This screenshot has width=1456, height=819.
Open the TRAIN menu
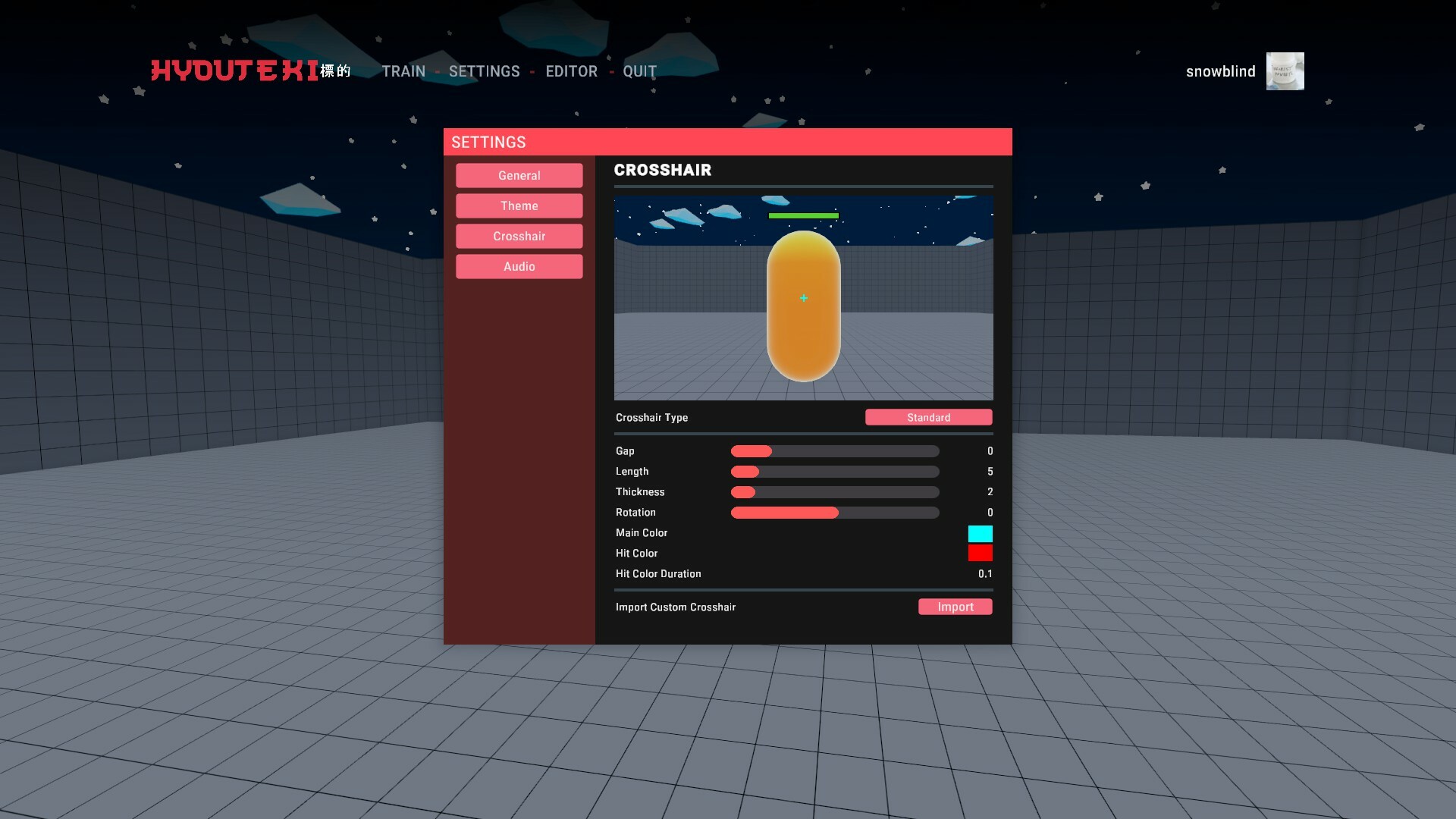403,71
